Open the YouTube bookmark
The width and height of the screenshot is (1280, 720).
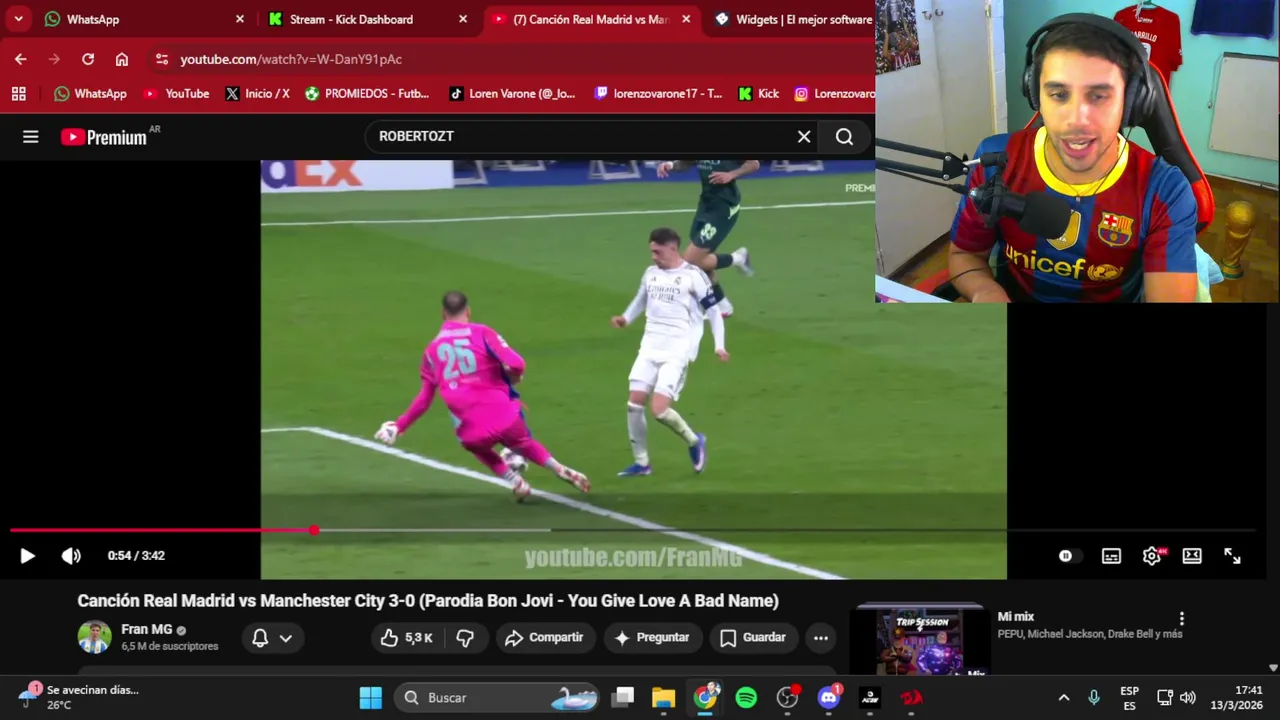click(176, 93)
